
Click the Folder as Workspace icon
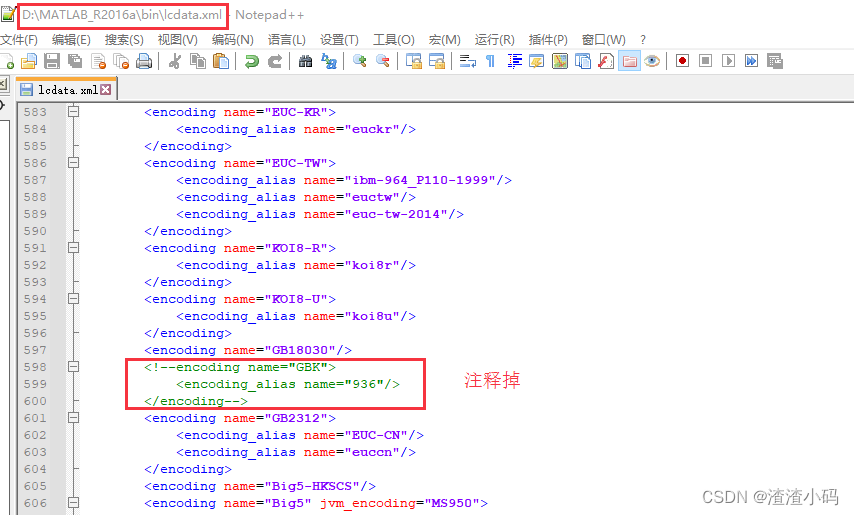(x=629, y=61)
